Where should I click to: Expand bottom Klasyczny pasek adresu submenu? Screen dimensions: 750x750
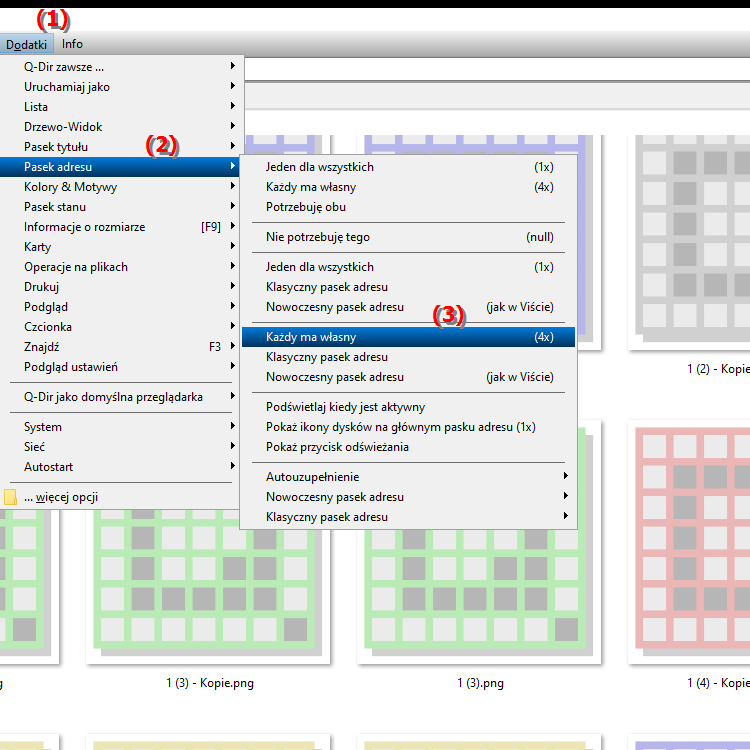[408, 517]
